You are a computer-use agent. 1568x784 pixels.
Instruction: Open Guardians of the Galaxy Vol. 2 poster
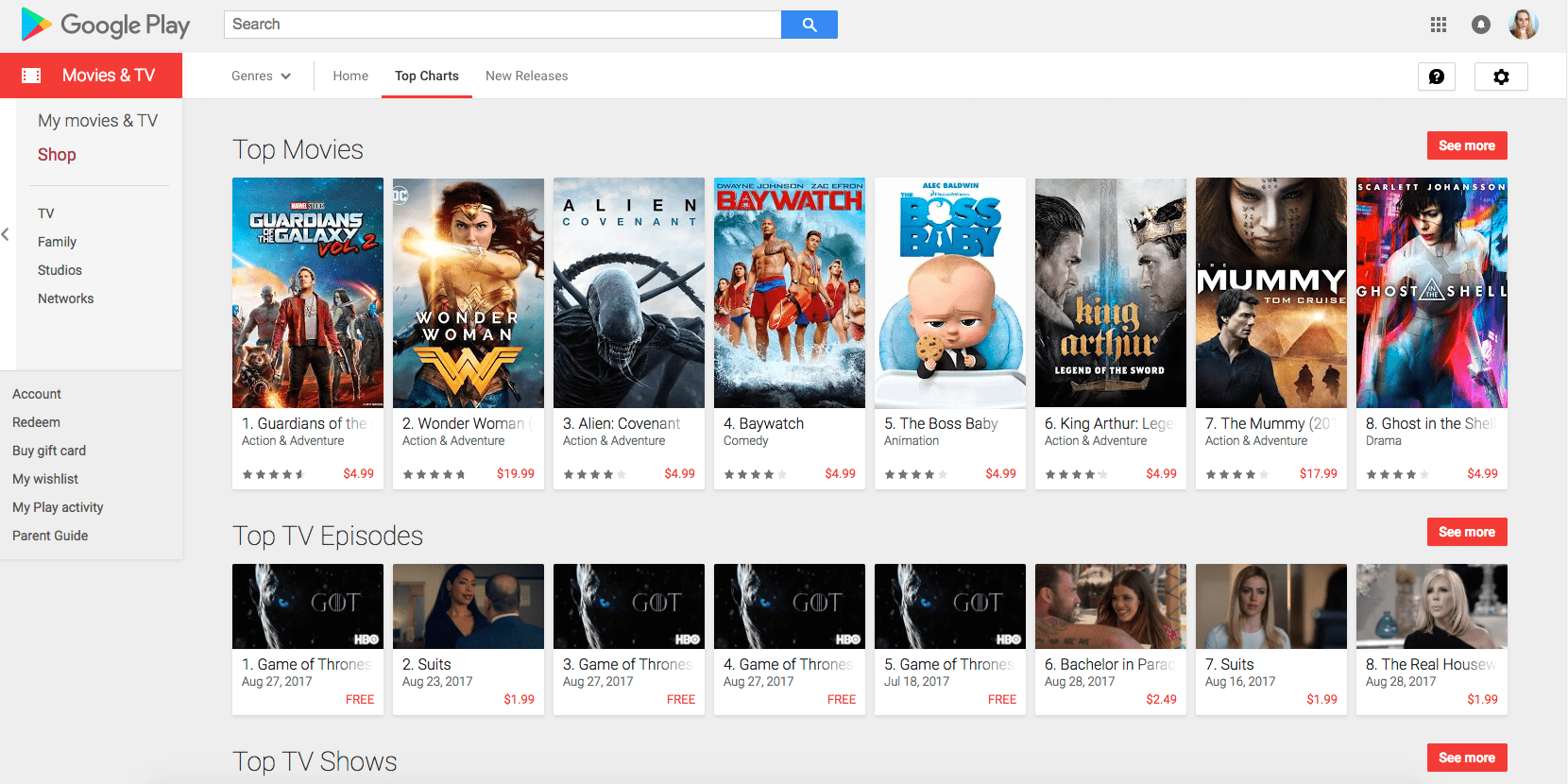click(308, 293)
